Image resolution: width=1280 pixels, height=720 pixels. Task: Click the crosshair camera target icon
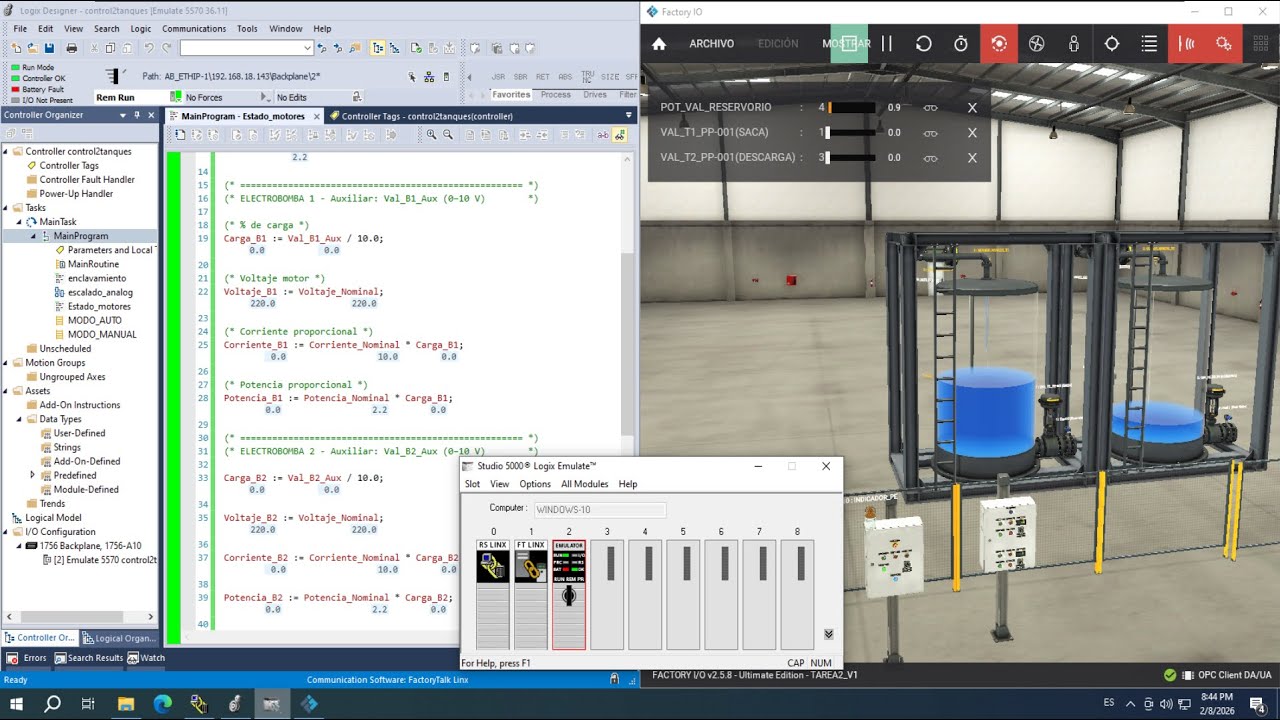click(1112, 44)
